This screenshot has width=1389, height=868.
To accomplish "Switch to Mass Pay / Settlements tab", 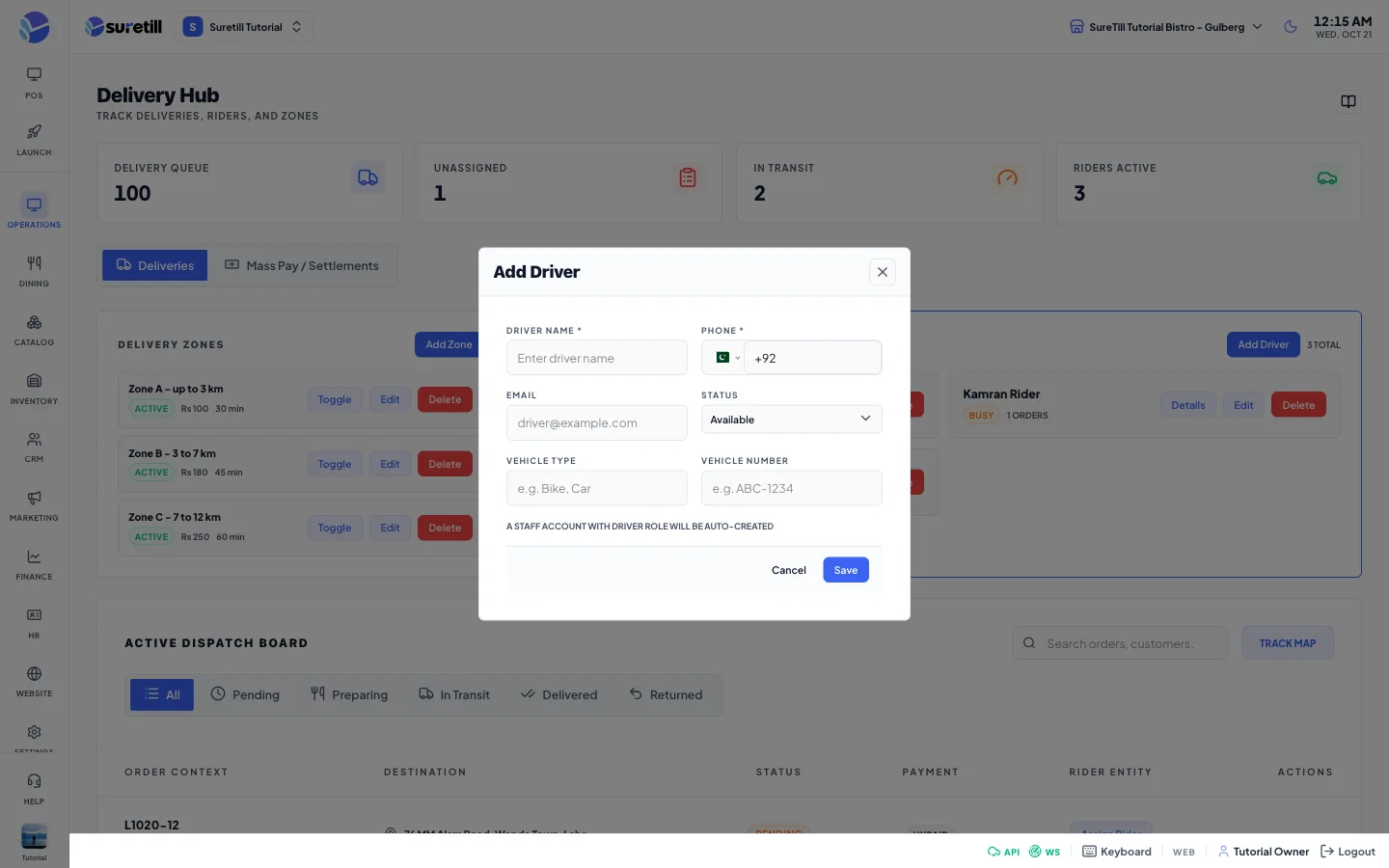I will pyautogui.click(x=302, y=265).
